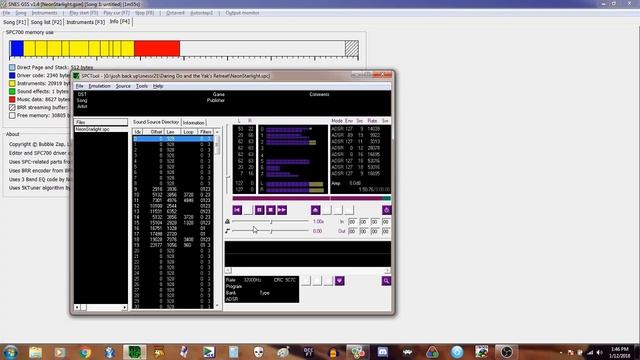Pause playback in SPCTool
Screen dimensions: 640x360
point(259,210)
